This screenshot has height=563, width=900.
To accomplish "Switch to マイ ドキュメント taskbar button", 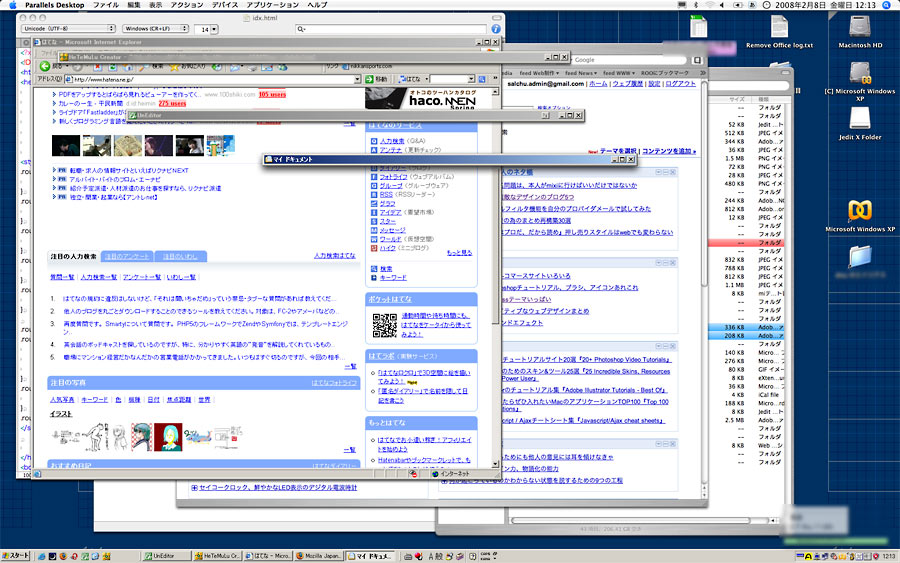I will click(x=370, y=556).
